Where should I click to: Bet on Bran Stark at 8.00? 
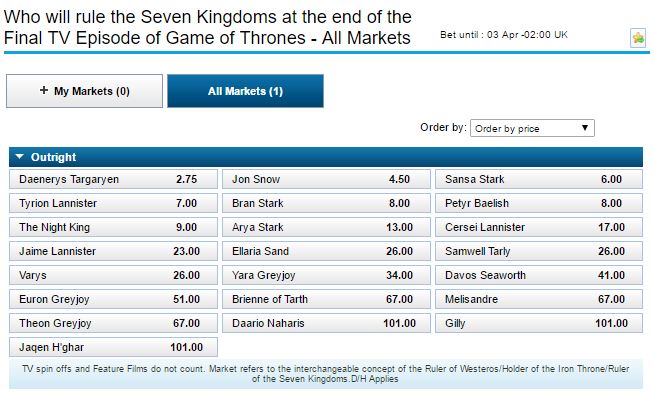coord(326,203)
